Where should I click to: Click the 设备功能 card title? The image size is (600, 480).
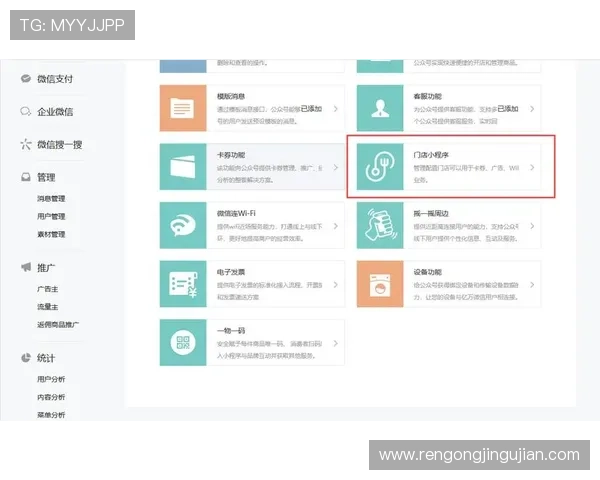pos(427,272)
